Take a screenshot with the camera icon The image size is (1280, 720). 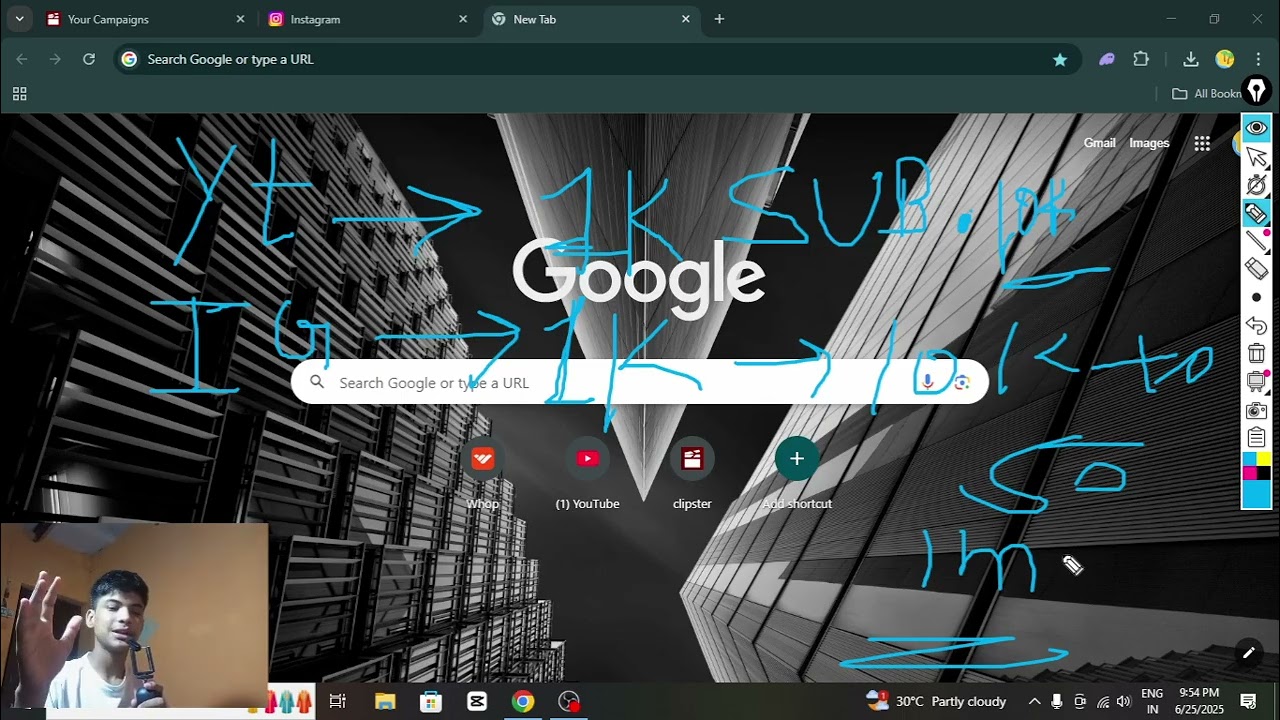[x=1256, y=410]
